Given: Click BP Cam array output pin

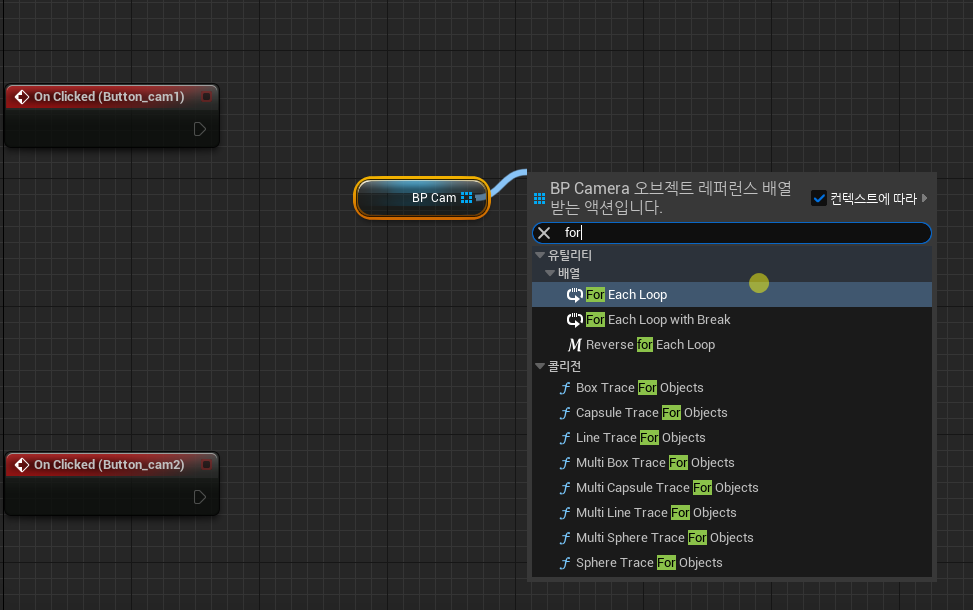Looking at the screenshot, I should (x=467, y=198).
